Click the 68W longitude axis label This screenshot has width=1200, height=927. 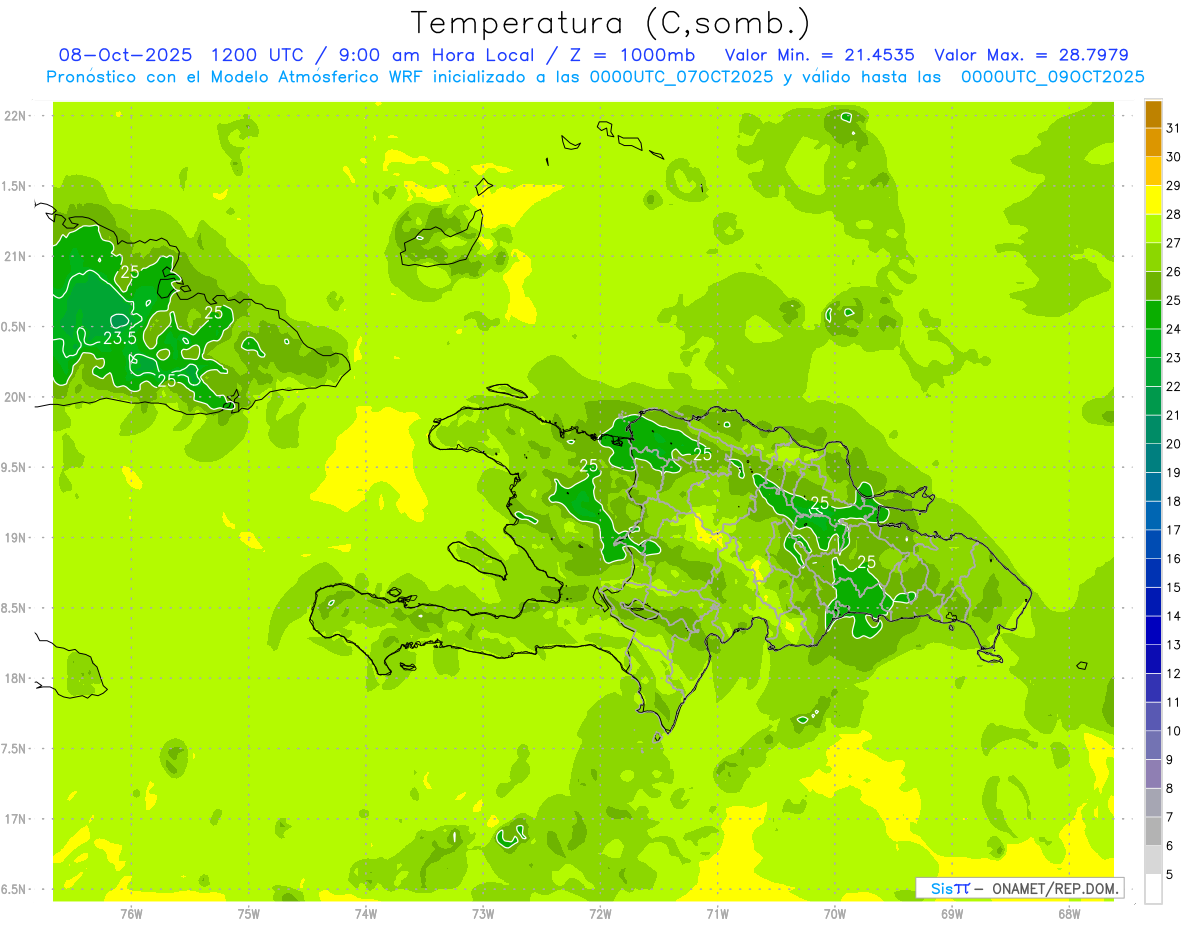1068,913
